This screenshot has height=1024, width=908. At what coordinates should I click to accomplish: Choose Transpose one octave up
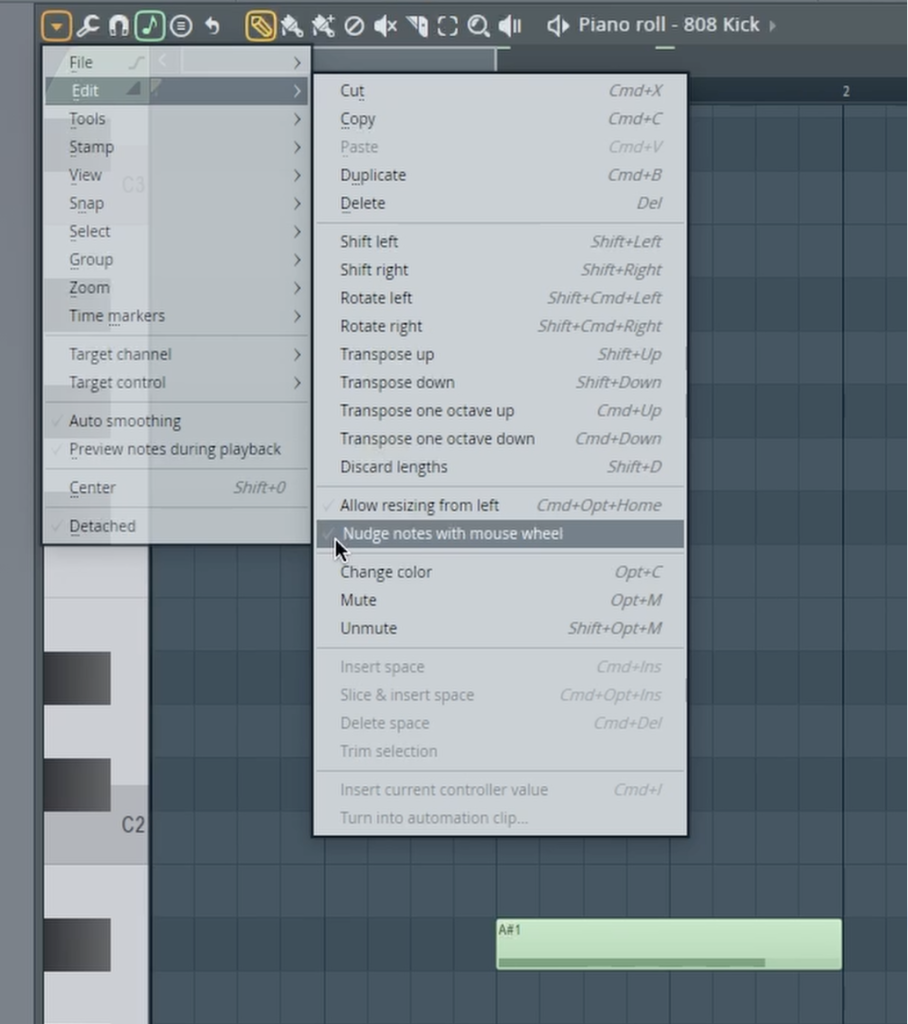tap(427, 411)
